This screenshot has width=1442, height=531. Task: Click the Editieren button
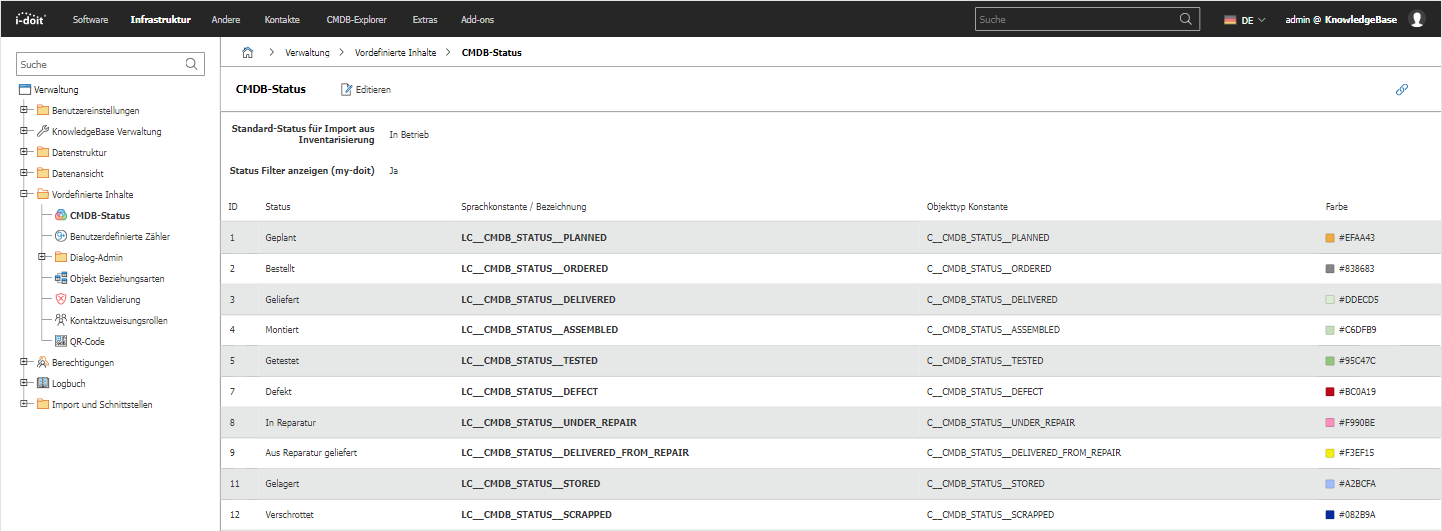point(366,90)
